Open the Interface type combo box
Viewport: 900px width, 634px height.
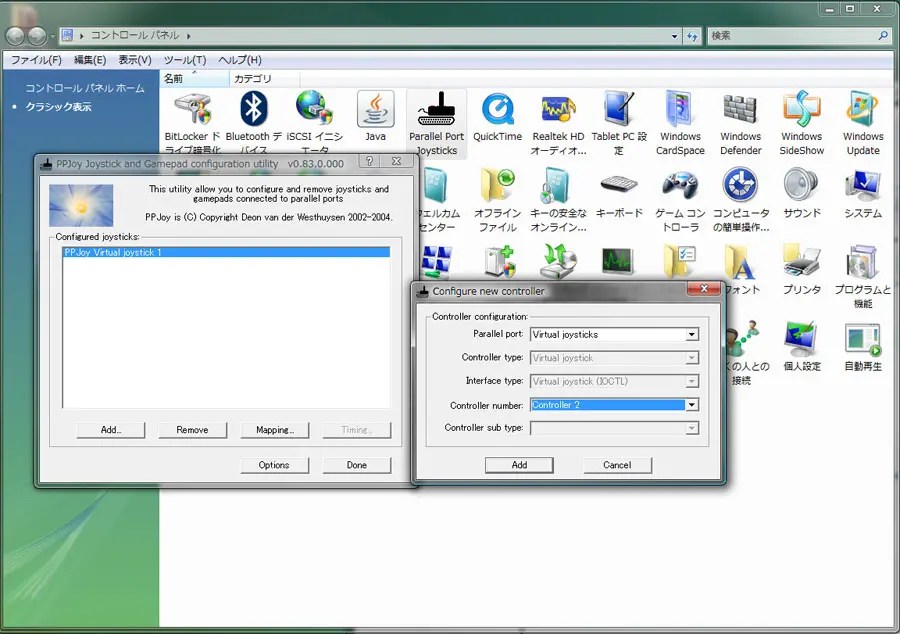614,382
